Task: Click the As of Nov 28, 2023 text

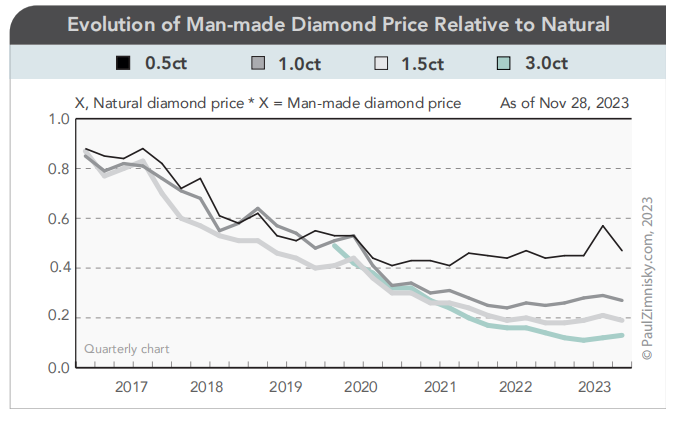Action: coord(564,103)
